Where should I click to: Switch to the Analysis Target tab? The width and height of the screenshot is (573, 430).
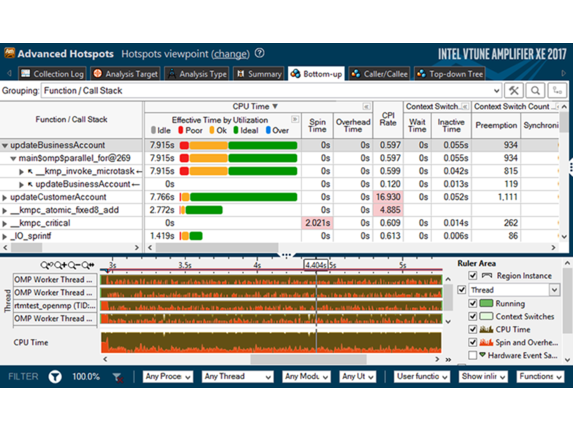(125, 74)
